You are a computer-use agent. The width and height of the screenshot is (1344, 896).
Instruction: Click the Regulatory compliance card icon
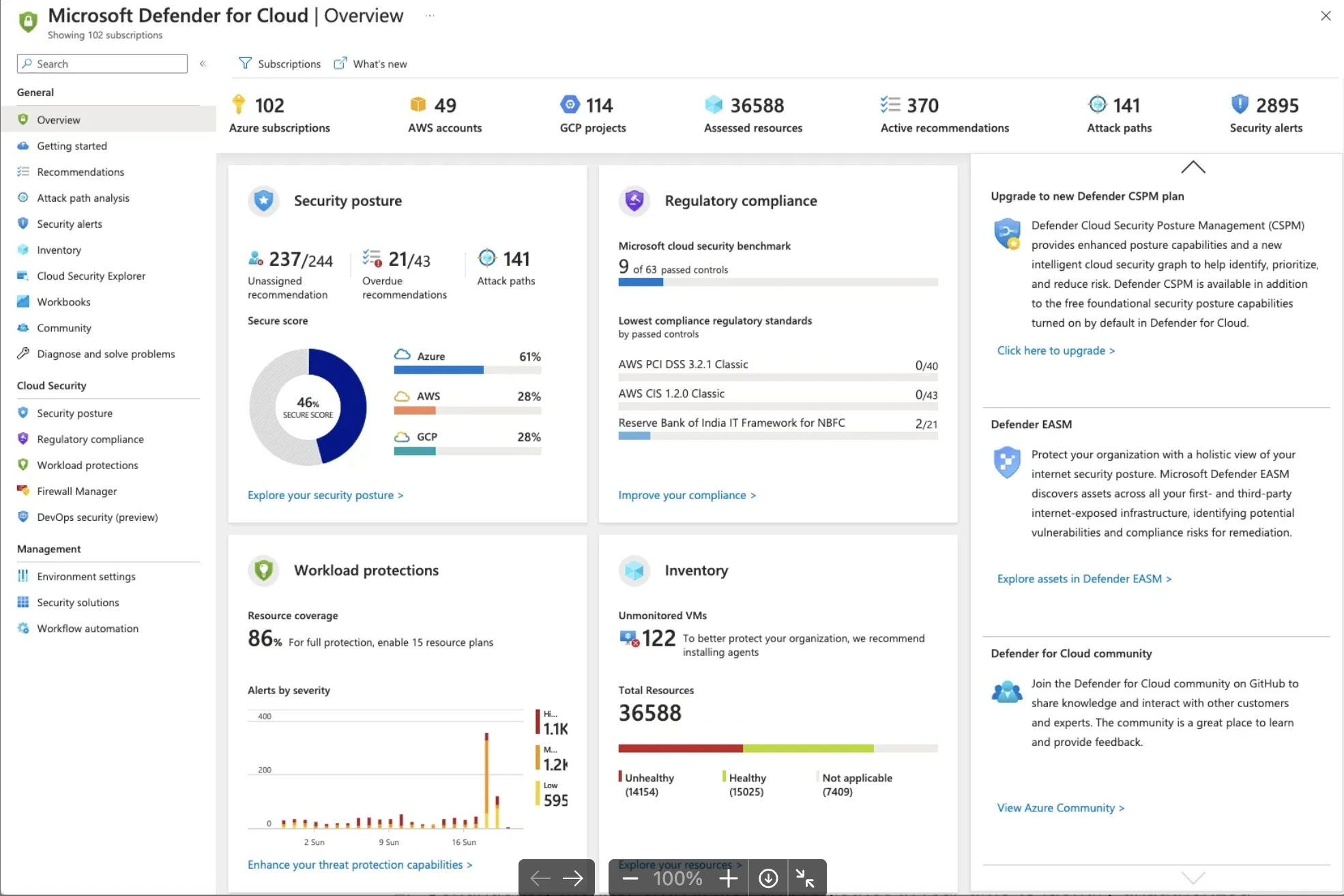click(x=634, y=200)
